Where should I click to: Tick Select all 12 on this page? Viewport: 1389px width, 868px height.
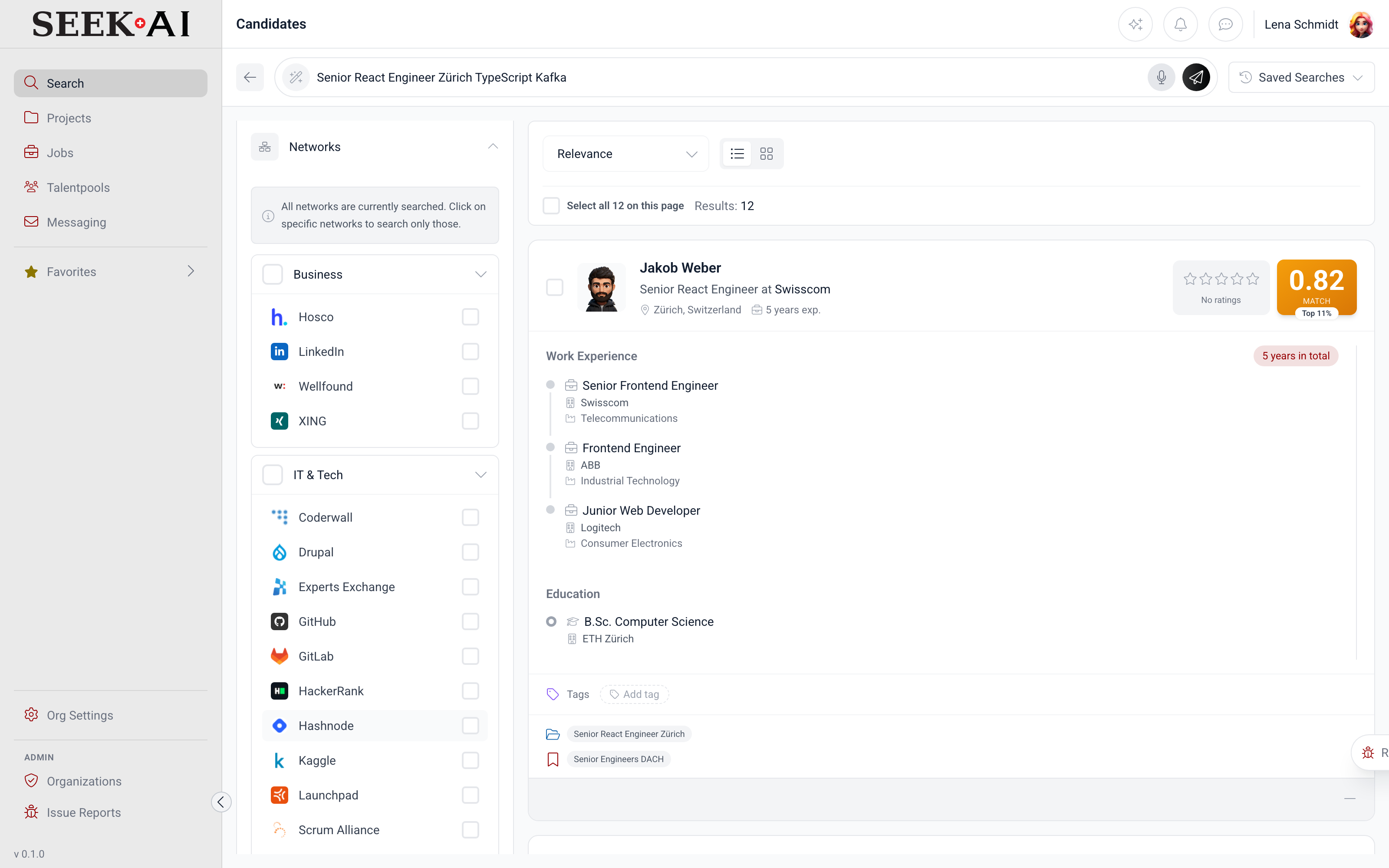point(551,206)
